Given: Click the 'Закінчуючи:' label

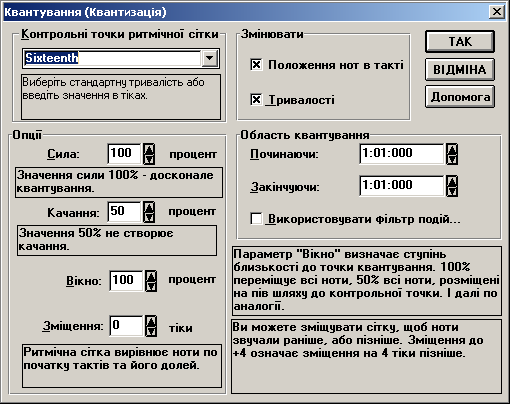Looking at the screenshot, I should pyautogui.click(x=285, y=187).
